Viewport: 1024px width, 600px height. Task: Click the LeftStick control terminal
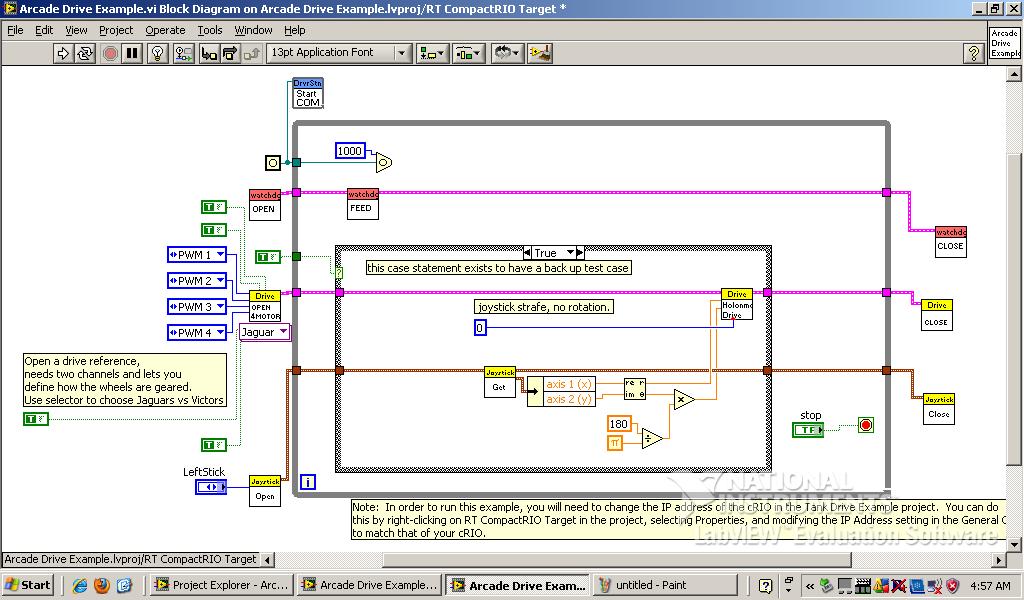pyautogui.click(x=211, y=486)
